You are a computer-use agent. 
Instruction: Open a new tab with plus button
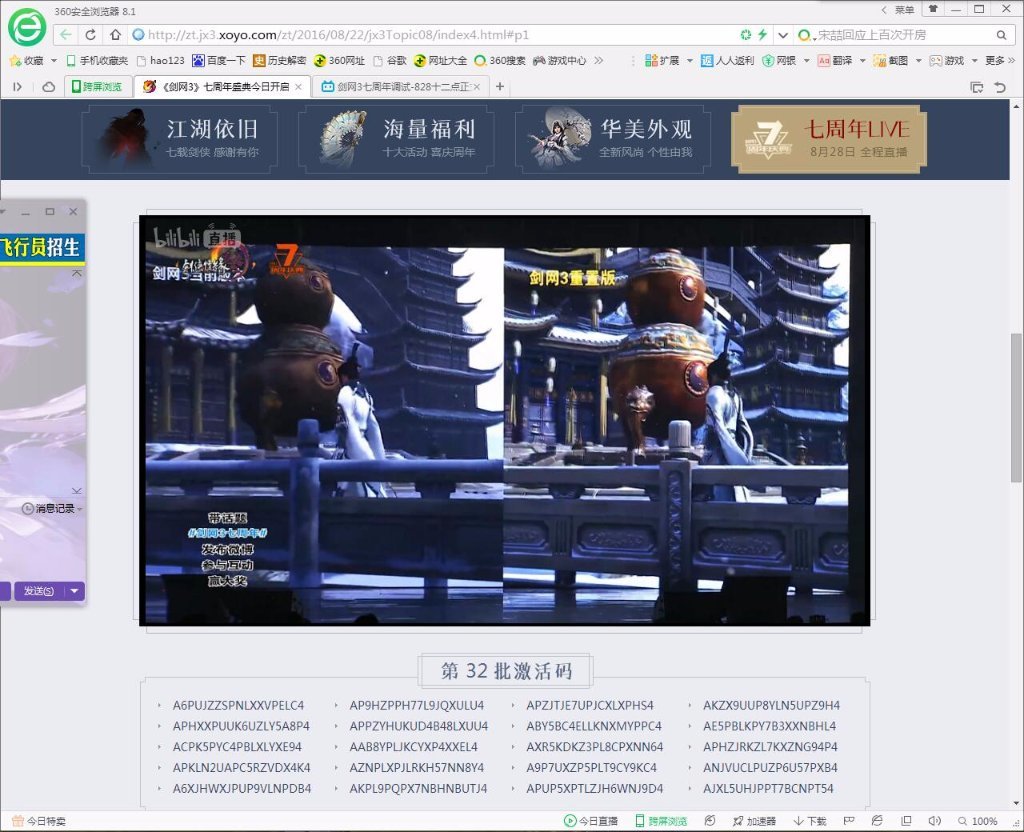[x=500, y=87]
